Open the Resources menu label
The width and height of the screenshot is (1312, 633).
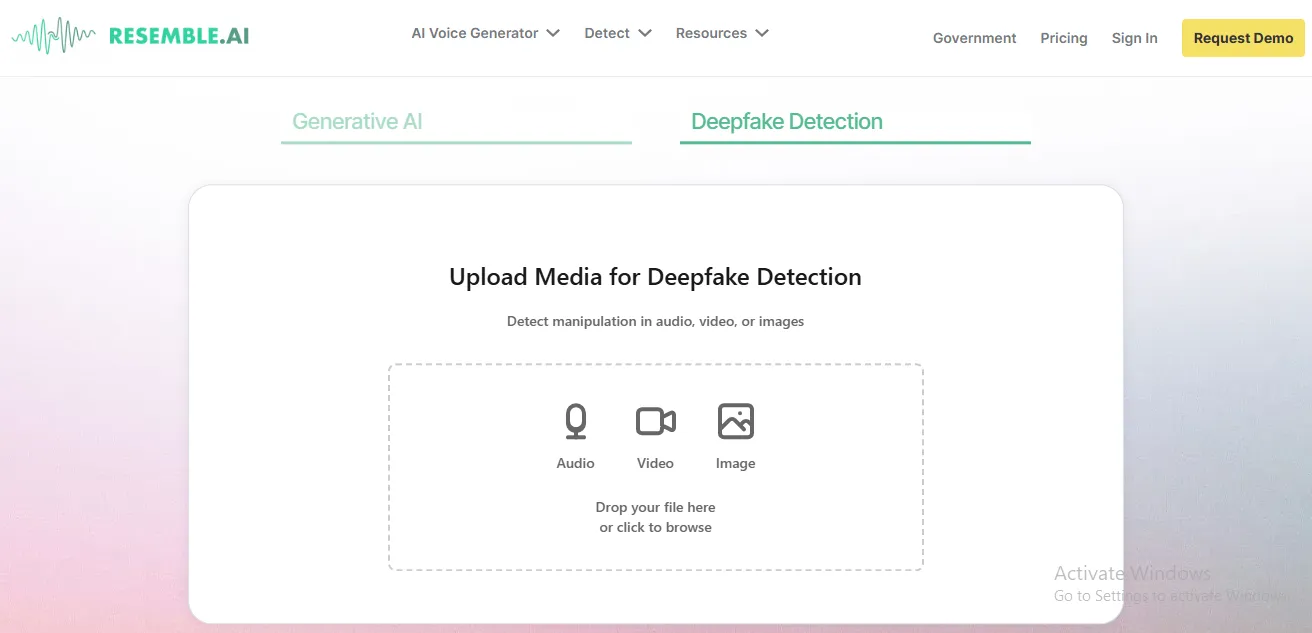pyautogui.click(x=711, y=33)
